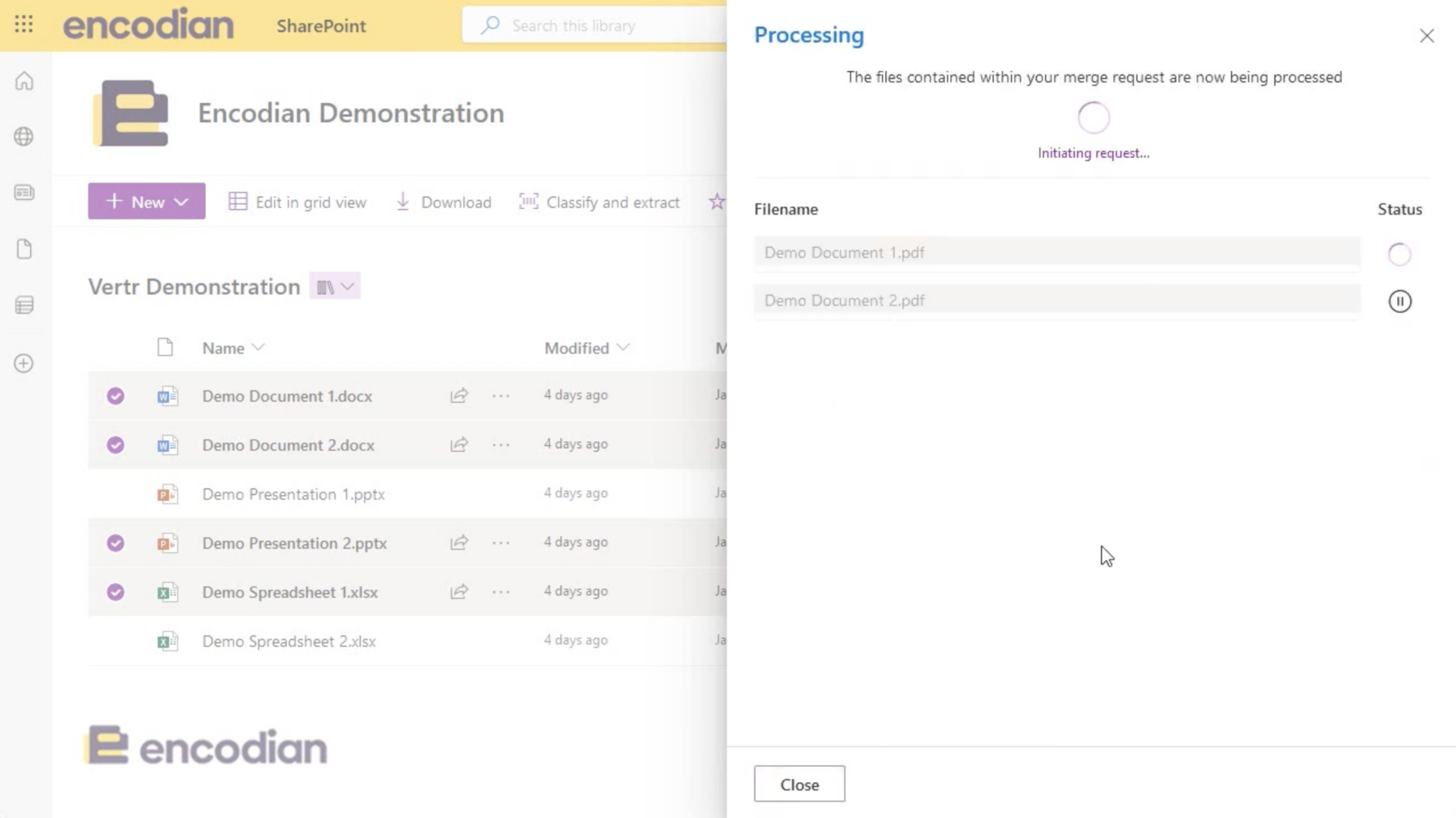Click Classify and extract command
This screenshot has height=818, width=1456.
599,202
